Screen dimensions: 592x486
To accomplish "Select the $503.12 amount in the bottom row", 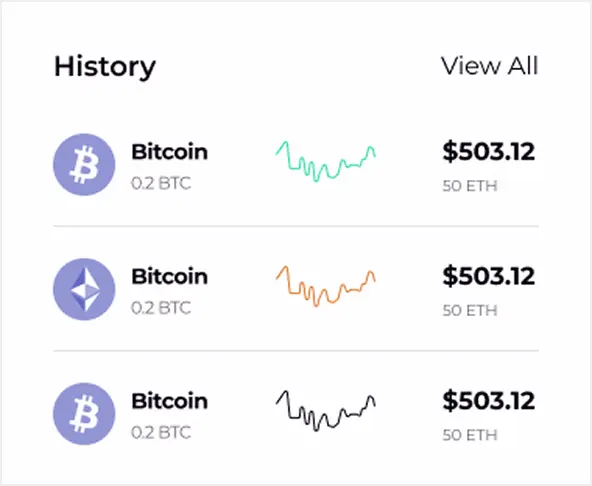I will (x=489, y=401).
